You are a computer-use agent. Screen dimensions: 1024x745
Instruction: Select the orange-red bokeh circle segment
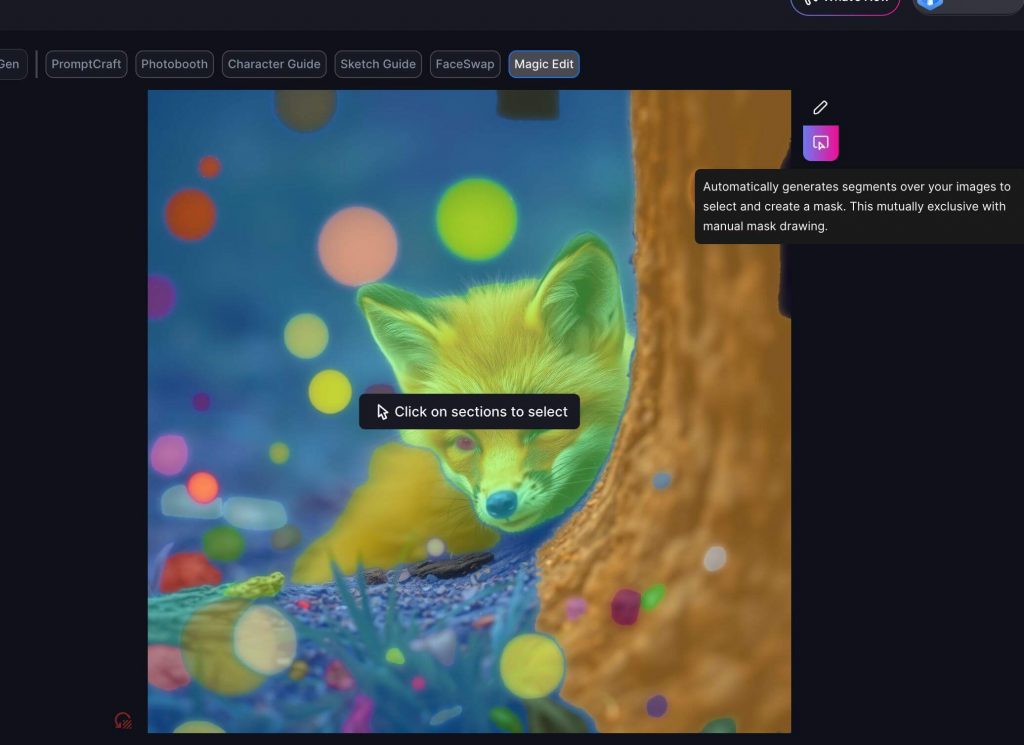(x=190, y=214)
